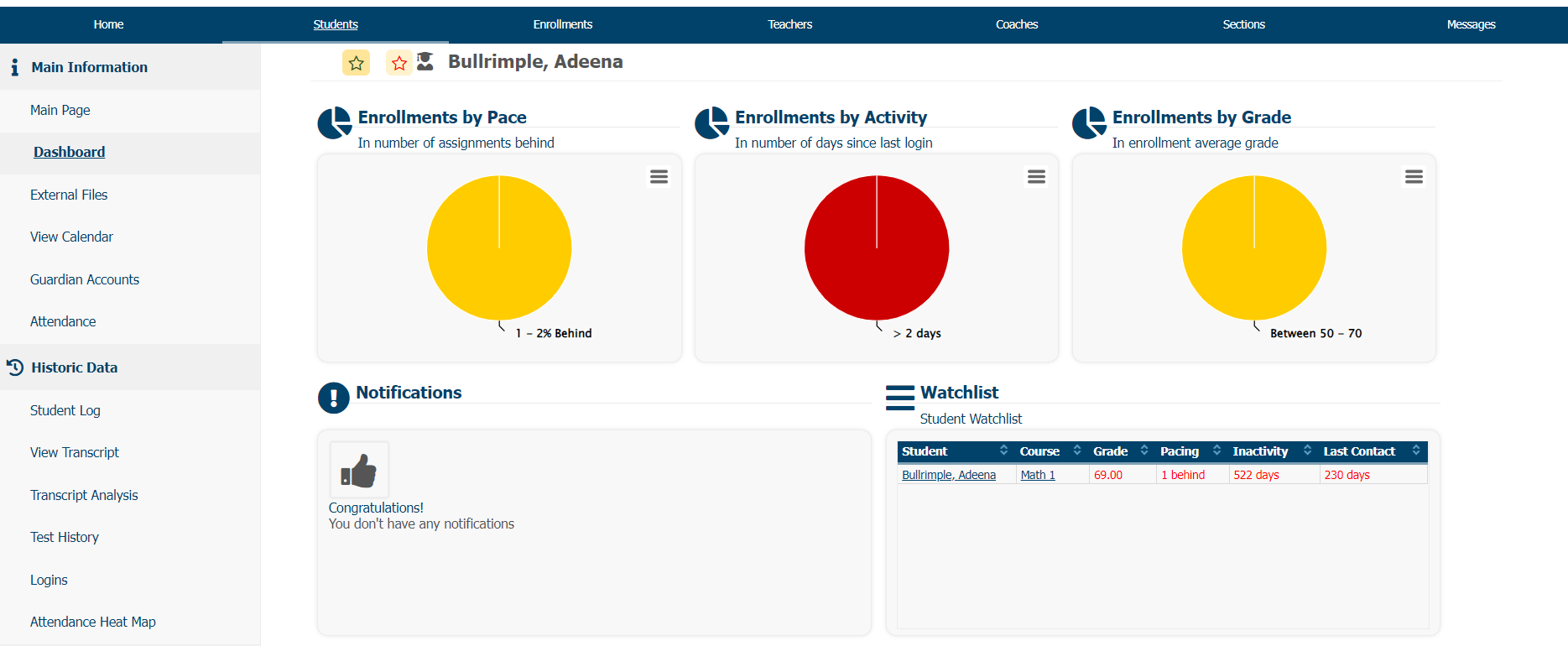Click pie icon beside Enrollments by Activity

point(711,123)
